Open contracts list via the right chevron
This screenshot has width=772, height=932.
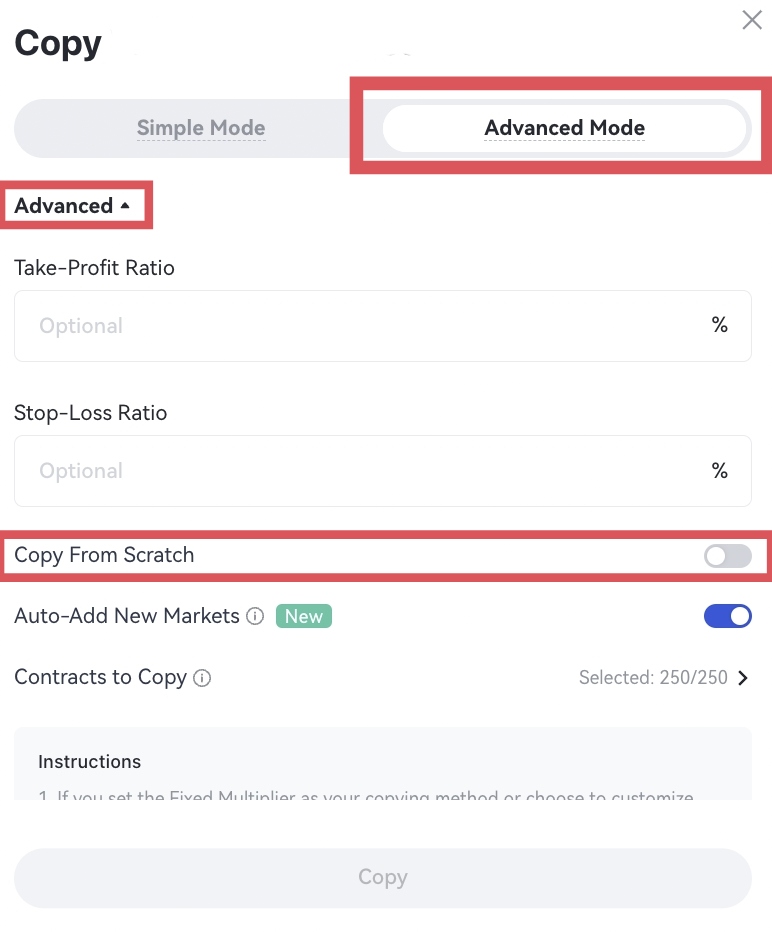743,678
